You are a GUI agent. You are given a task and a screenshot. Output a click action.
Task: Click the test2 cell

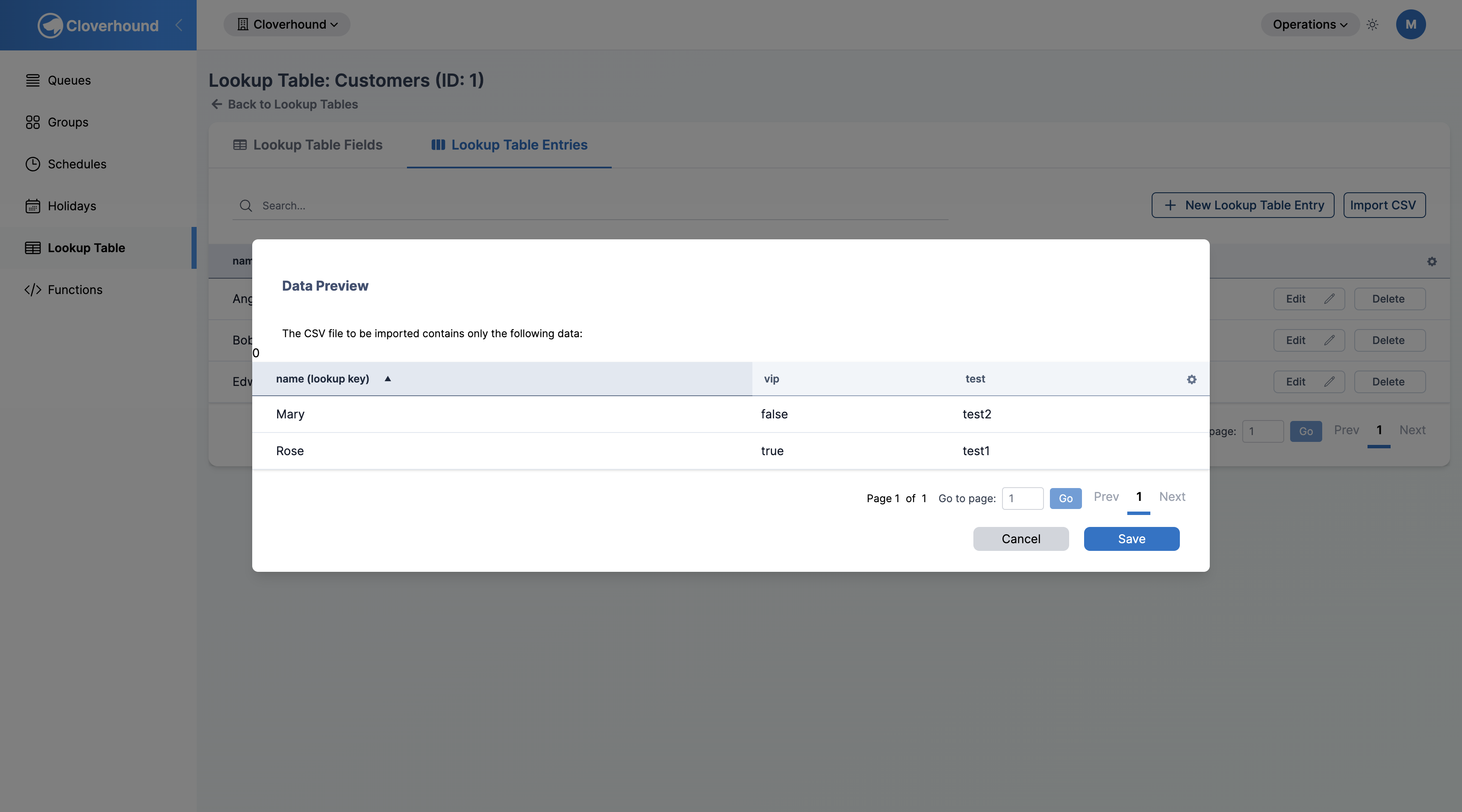tap(977, 414)
